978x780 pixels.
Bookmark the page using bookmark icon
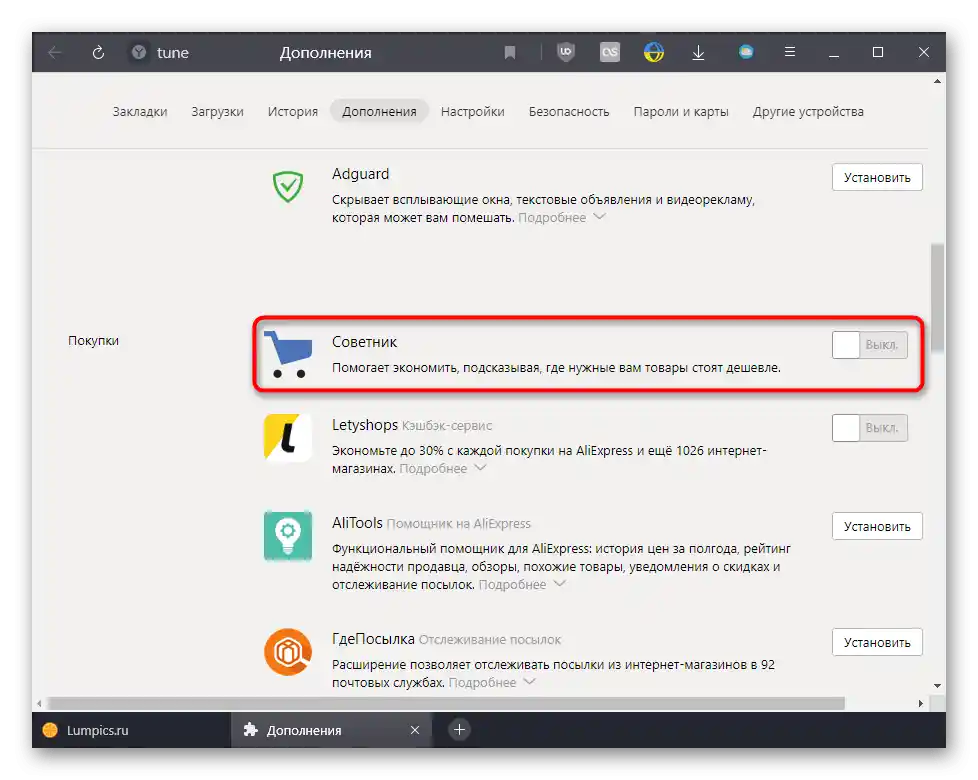pos(510,52)
